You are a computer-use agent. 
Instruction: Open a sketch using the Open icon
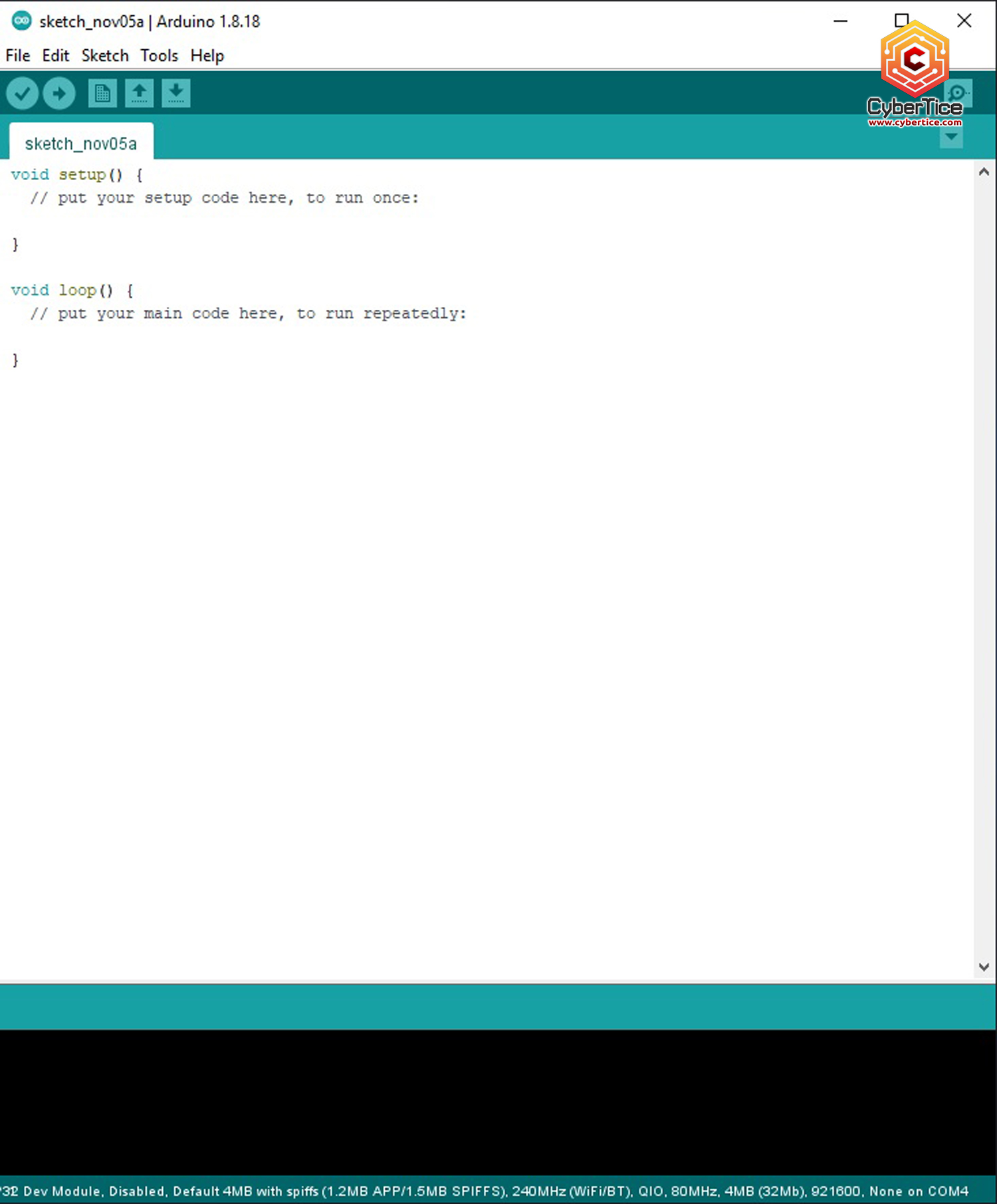click(x=139, y=94)
